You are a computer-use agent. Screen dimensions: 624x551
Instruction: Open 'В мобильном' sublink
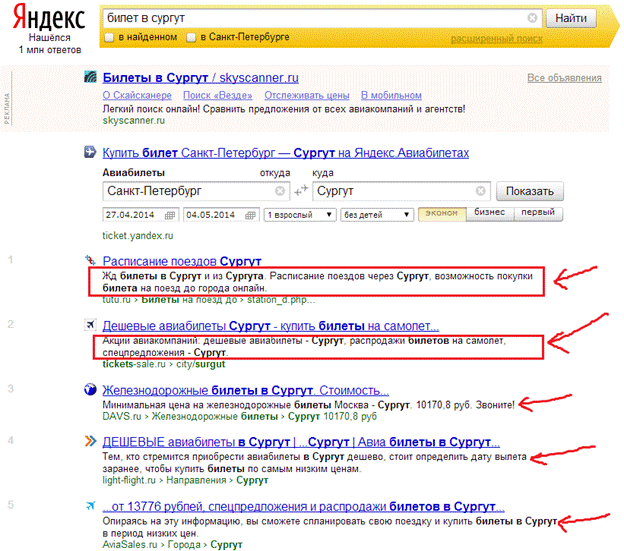click(x=391, y=95)
